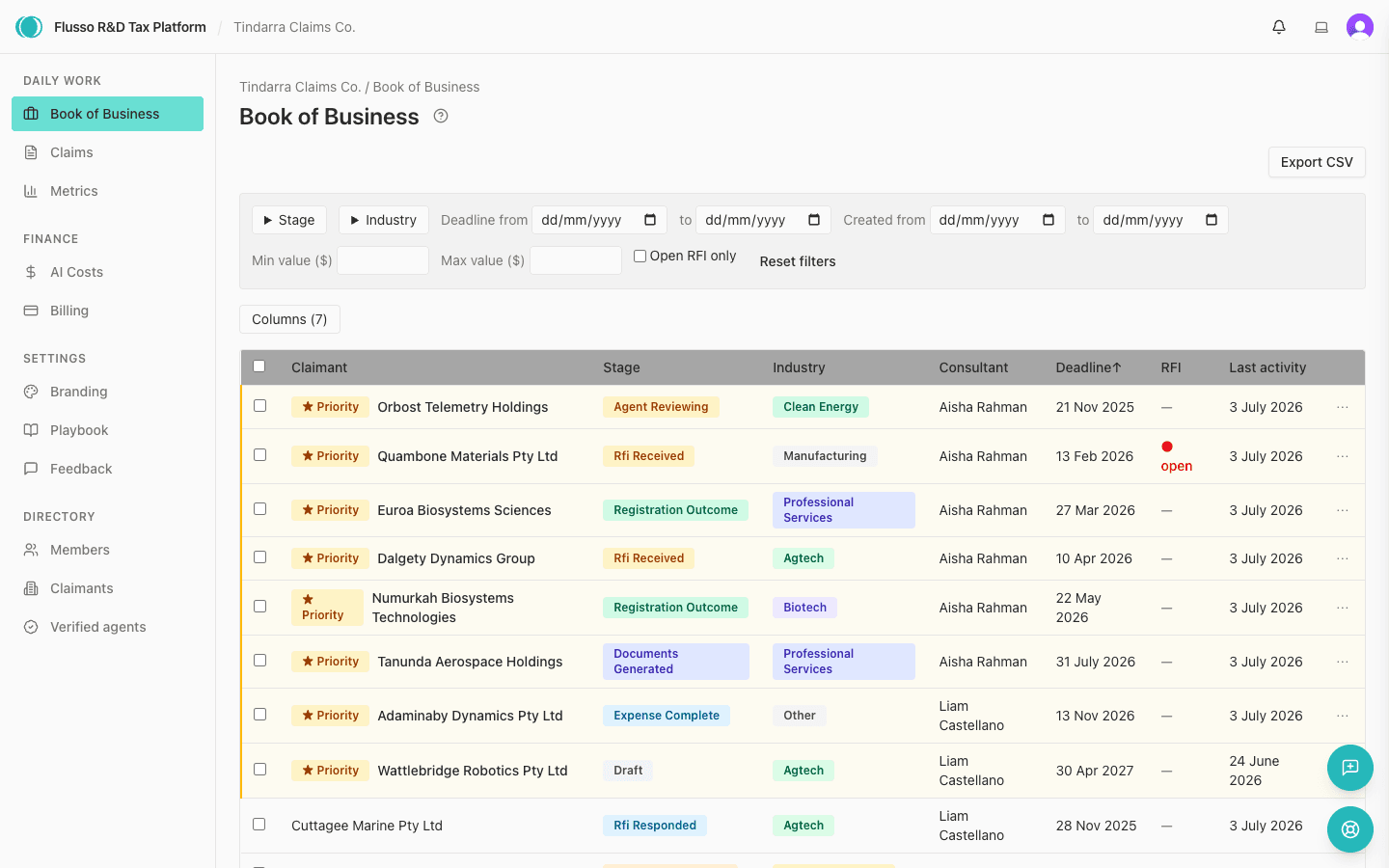
Task: Open row actions for Adaminaby Dynamics Pty Ltd
Action: pyautogui.click(x=1343, y=716)
